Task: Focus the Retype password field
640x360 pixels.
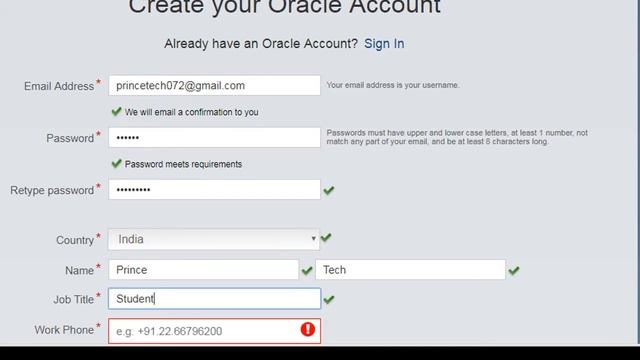Action: (214, 190)
